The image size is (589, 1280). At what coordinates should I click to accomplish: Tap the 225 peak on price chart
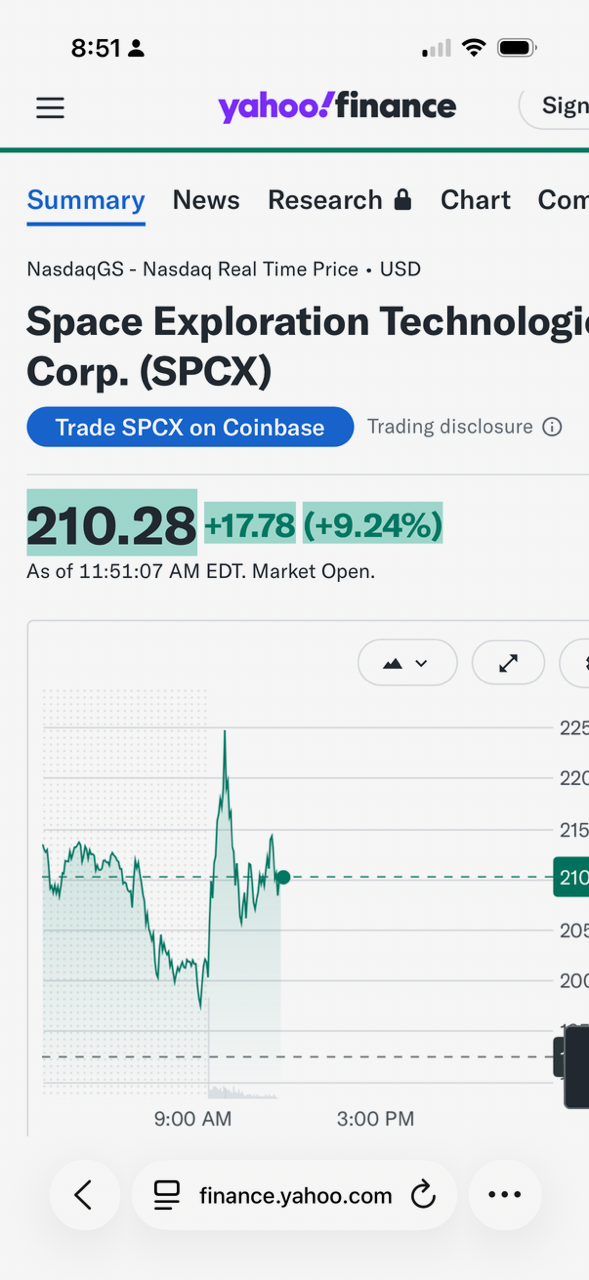coord(224,733)
